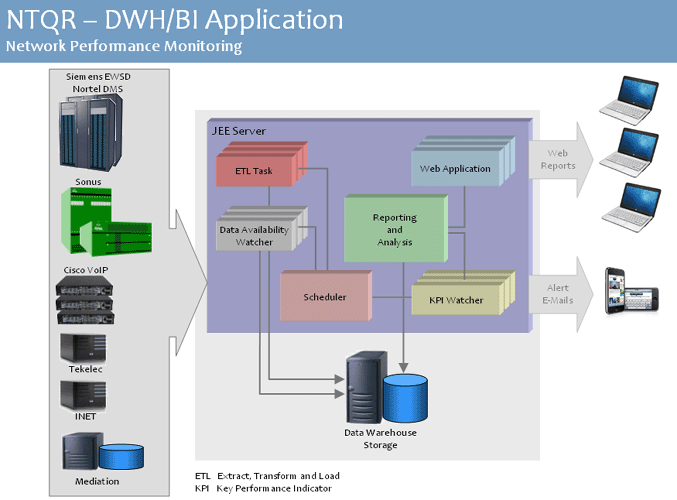Select the green Reporting and Analysis box
Screen dimensions: 677x500
click(394, 230)
